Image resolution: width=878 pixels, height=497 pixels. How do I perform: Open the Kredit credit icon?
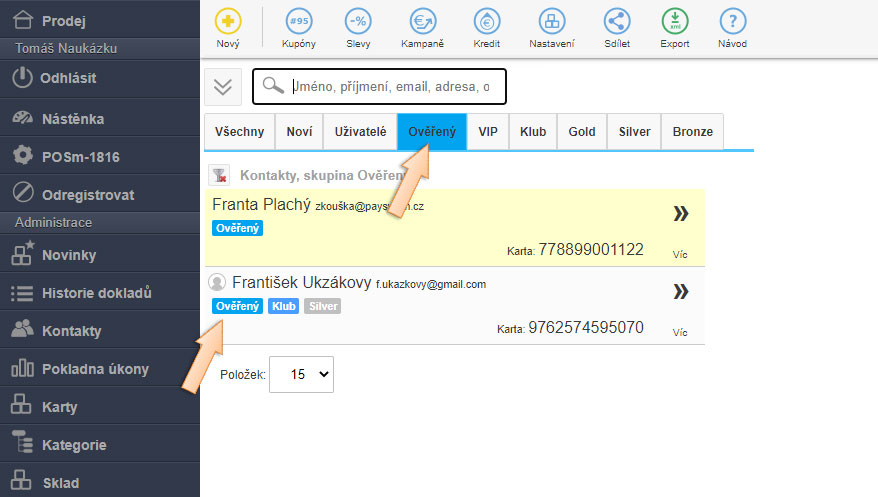coord(487,21)
